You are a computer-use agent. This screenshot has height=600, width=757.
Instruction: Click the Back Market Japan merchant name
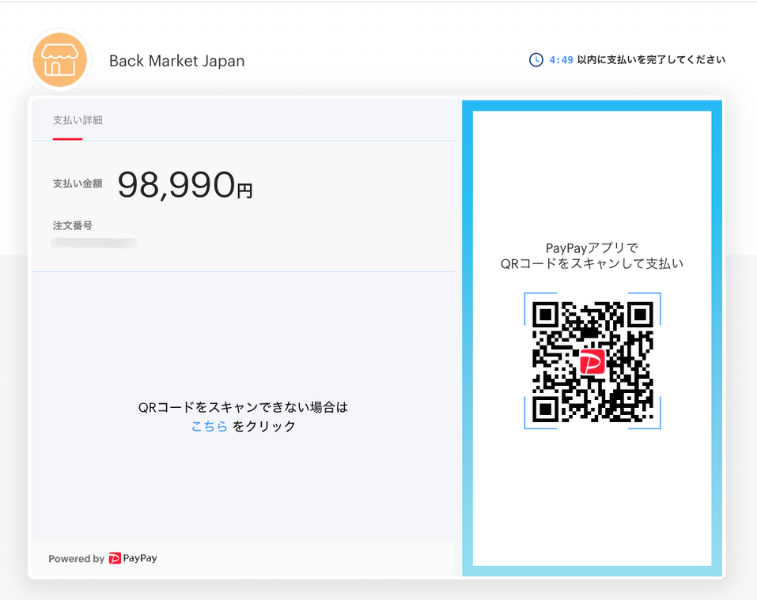click(x=177, y=61)
